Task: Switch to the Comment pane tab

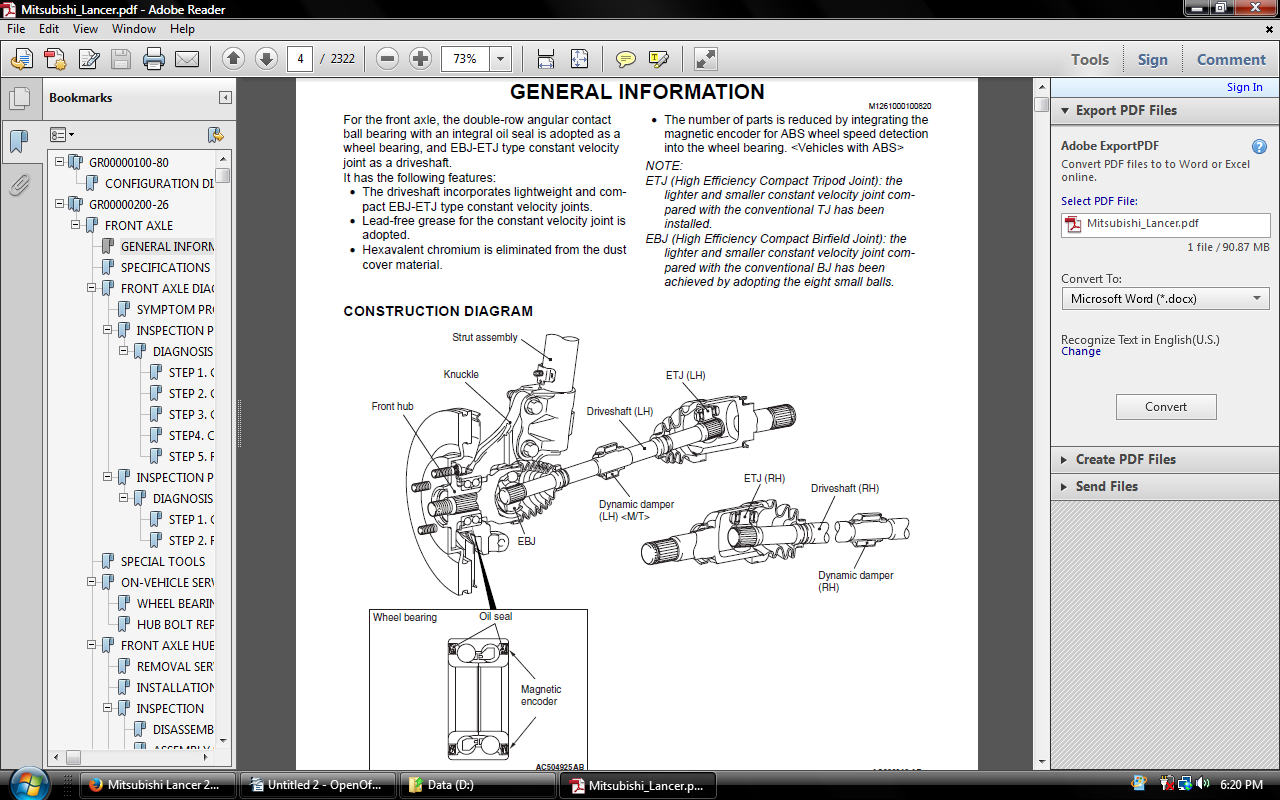Action: pyautogui.click(x=1231, y=59)
